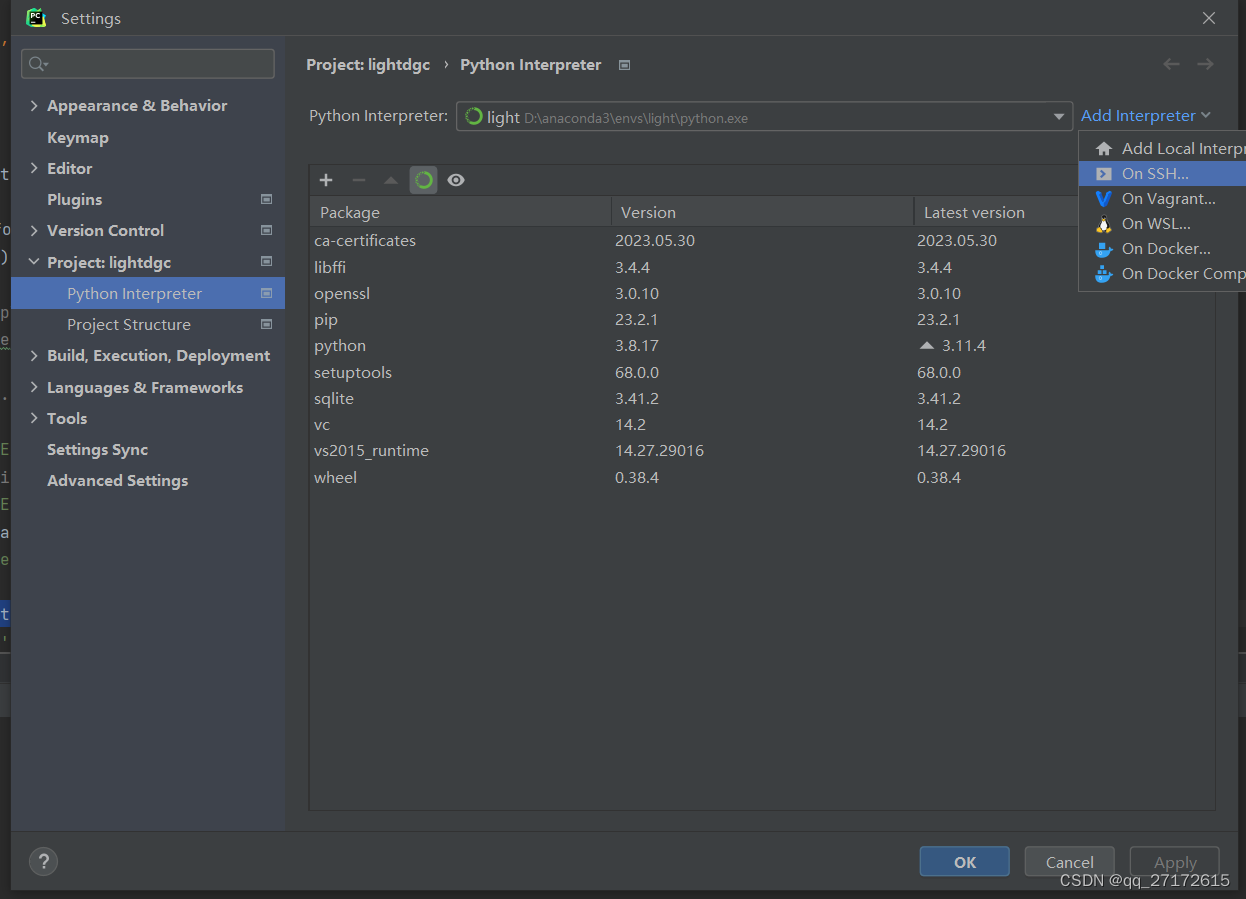Select the sqlite package row
The image size is (1246, 899).
coord(762,398)
